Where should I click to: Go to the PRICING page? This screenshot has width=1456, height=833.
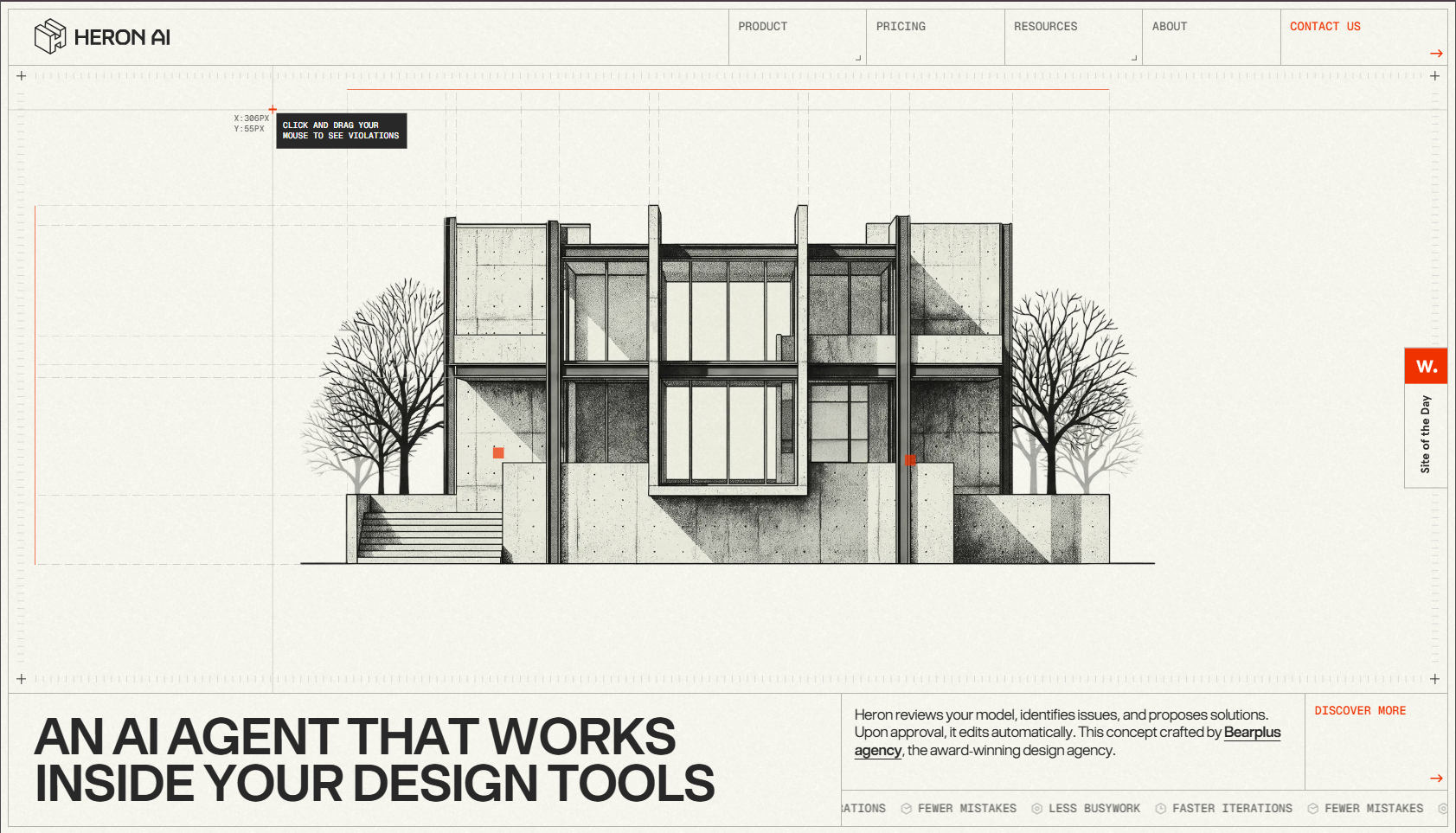tap(901, 27)
